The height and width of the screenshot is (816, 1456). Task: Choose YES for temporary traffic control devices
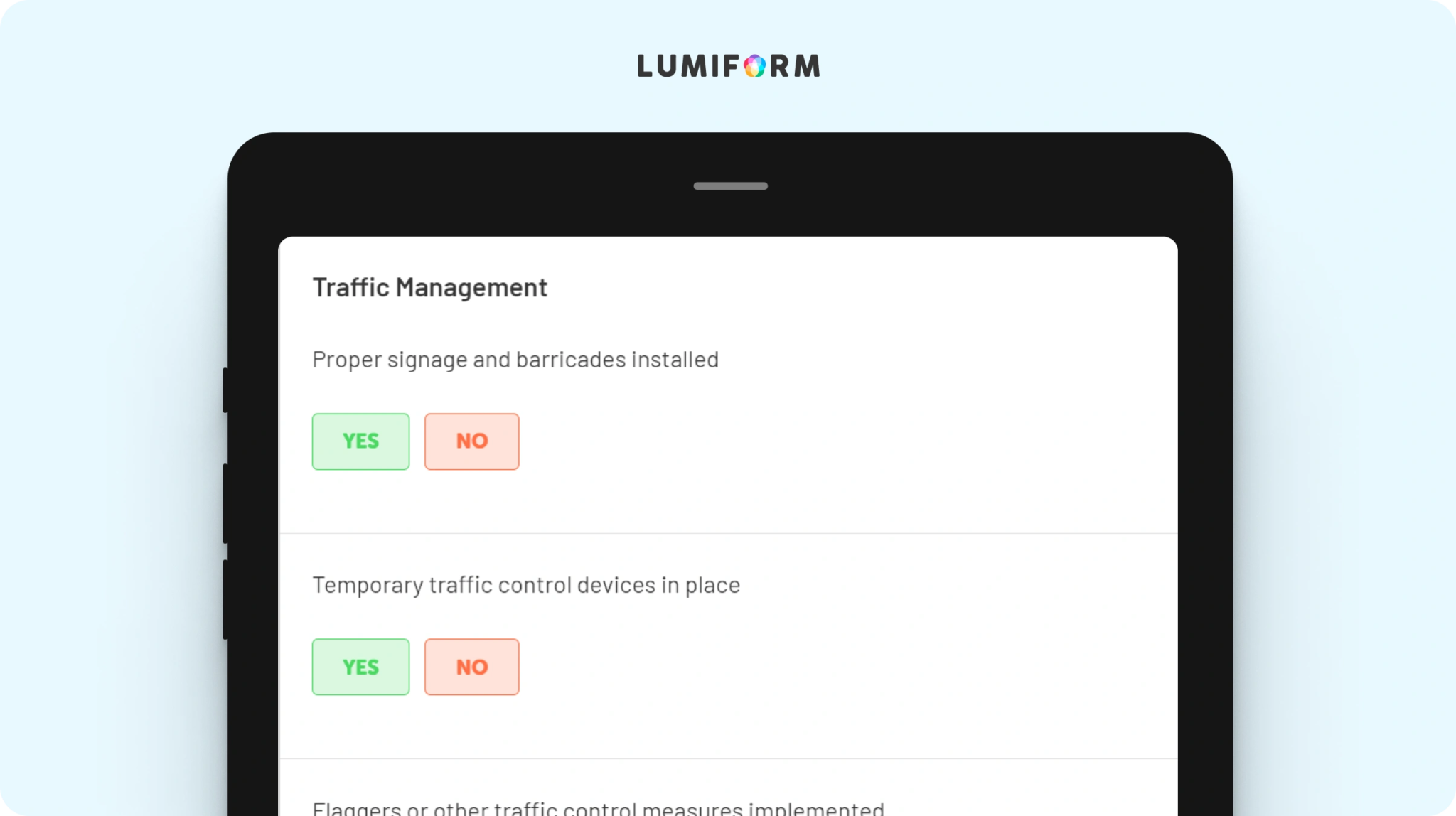[360, 667]
